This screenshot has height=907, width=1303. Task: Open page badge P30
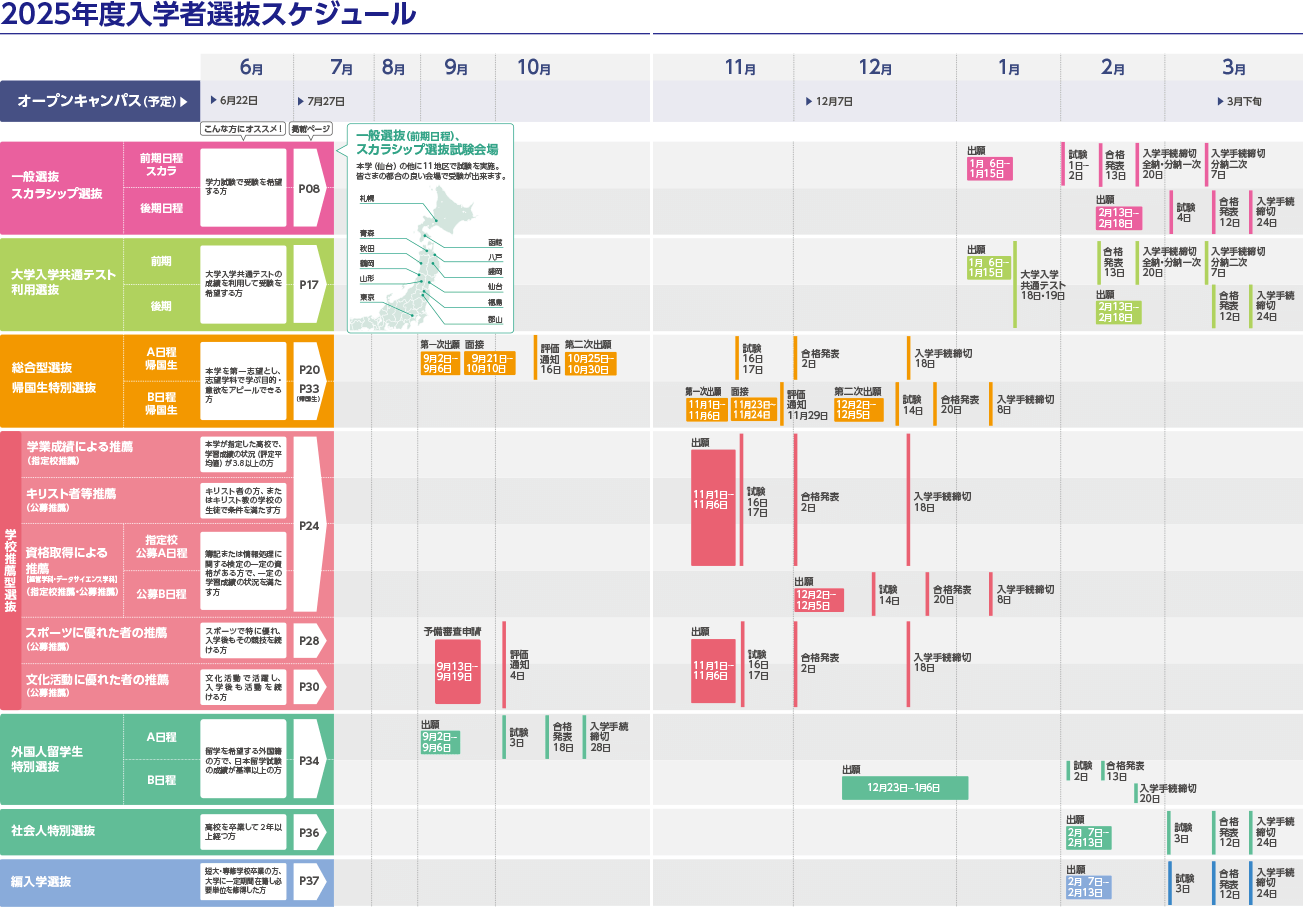(310, 687)
